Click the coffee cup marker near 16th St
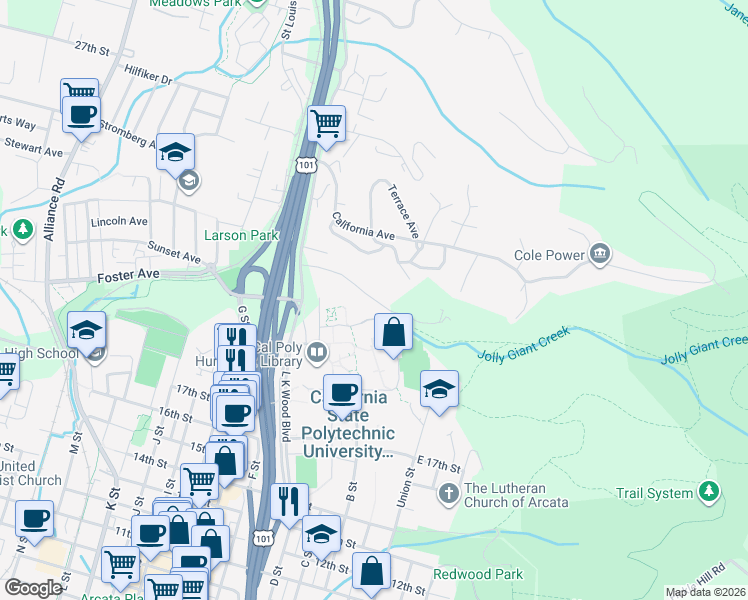The image size is (748, 600). tap(236, 414)
